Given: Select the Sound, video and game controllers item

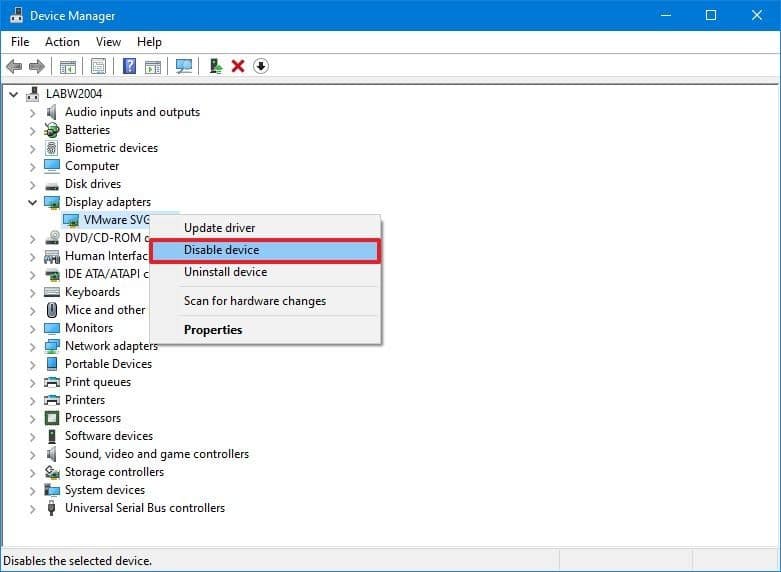Looking at the screenshot, I should coord(156,454).
